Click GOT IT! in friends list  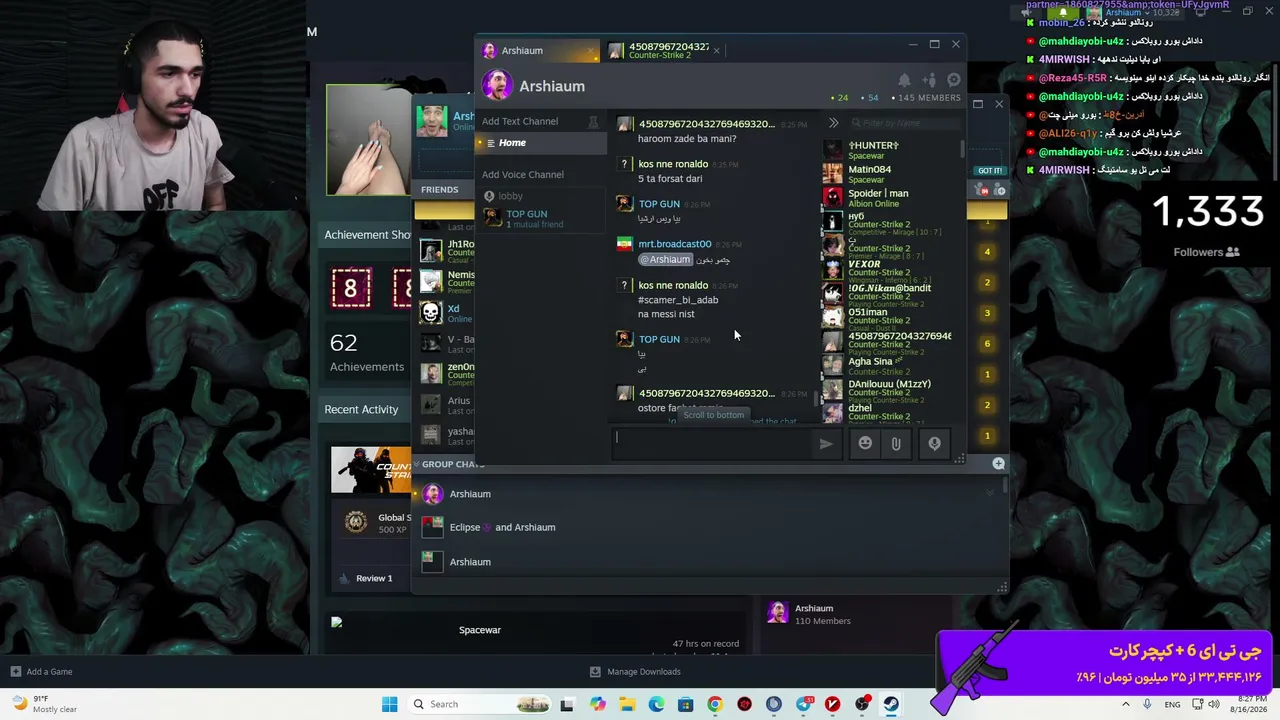pos(989,170)
